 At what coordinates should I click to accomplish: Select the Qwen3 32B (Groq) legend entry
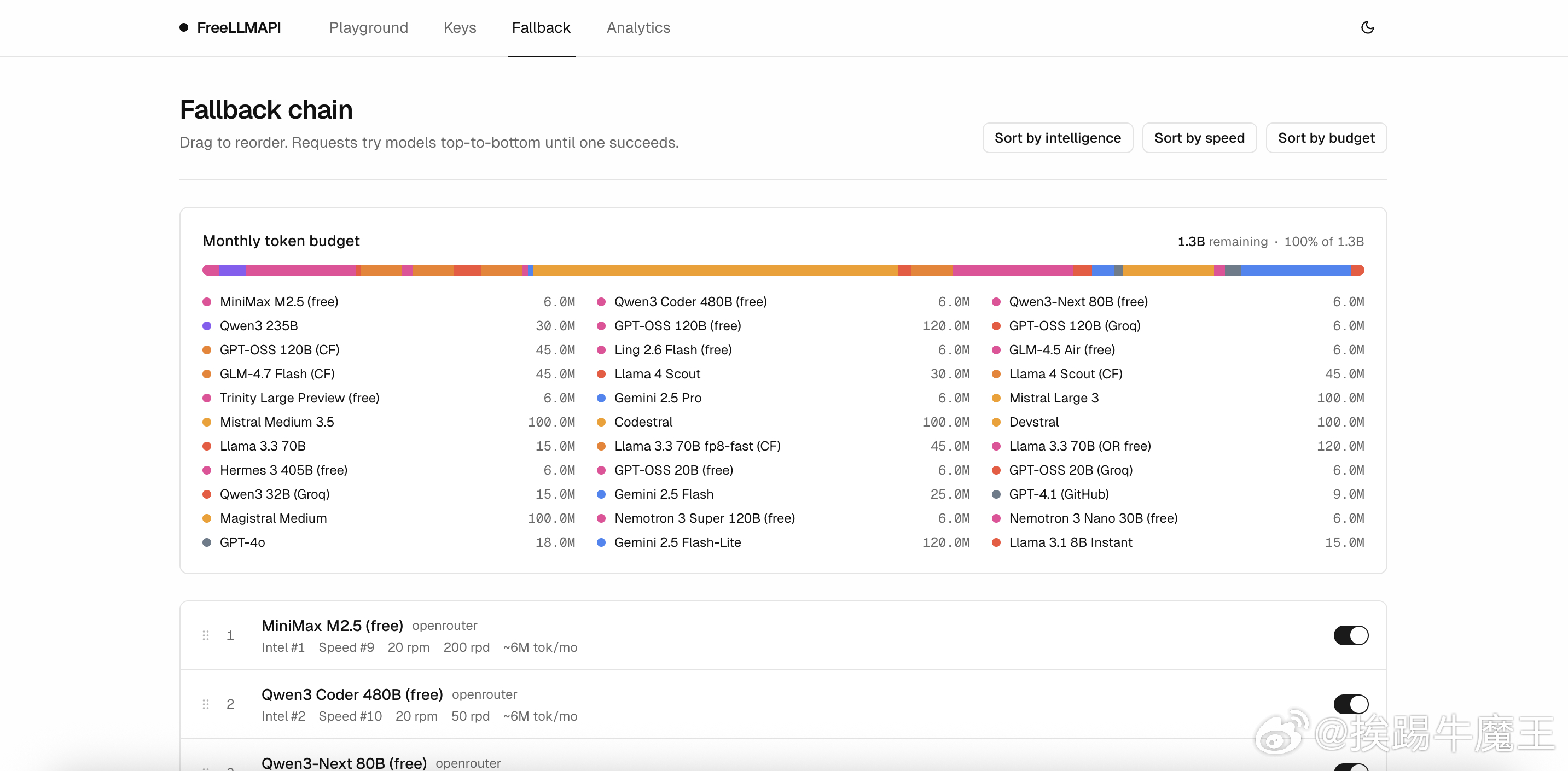pos(389,494)
